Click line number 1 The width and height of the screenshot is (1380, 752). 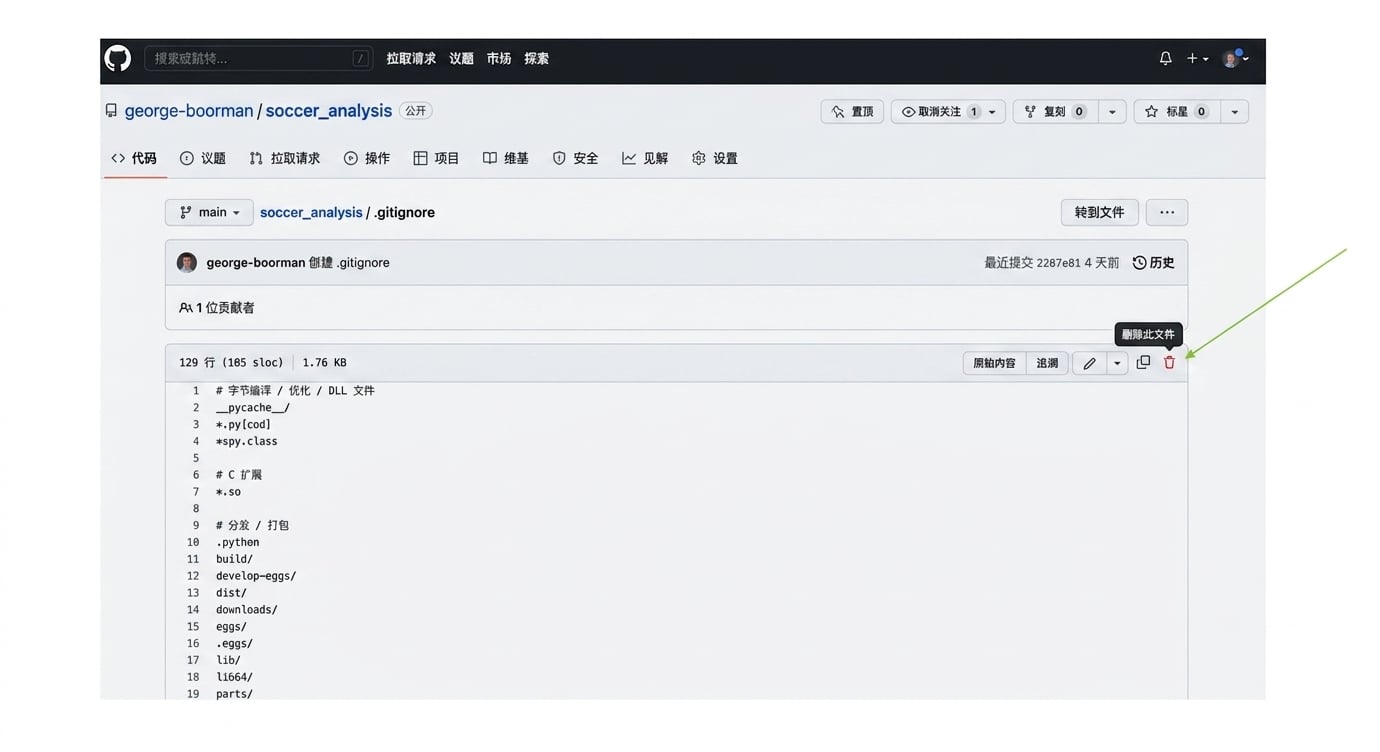pos(196,391)
